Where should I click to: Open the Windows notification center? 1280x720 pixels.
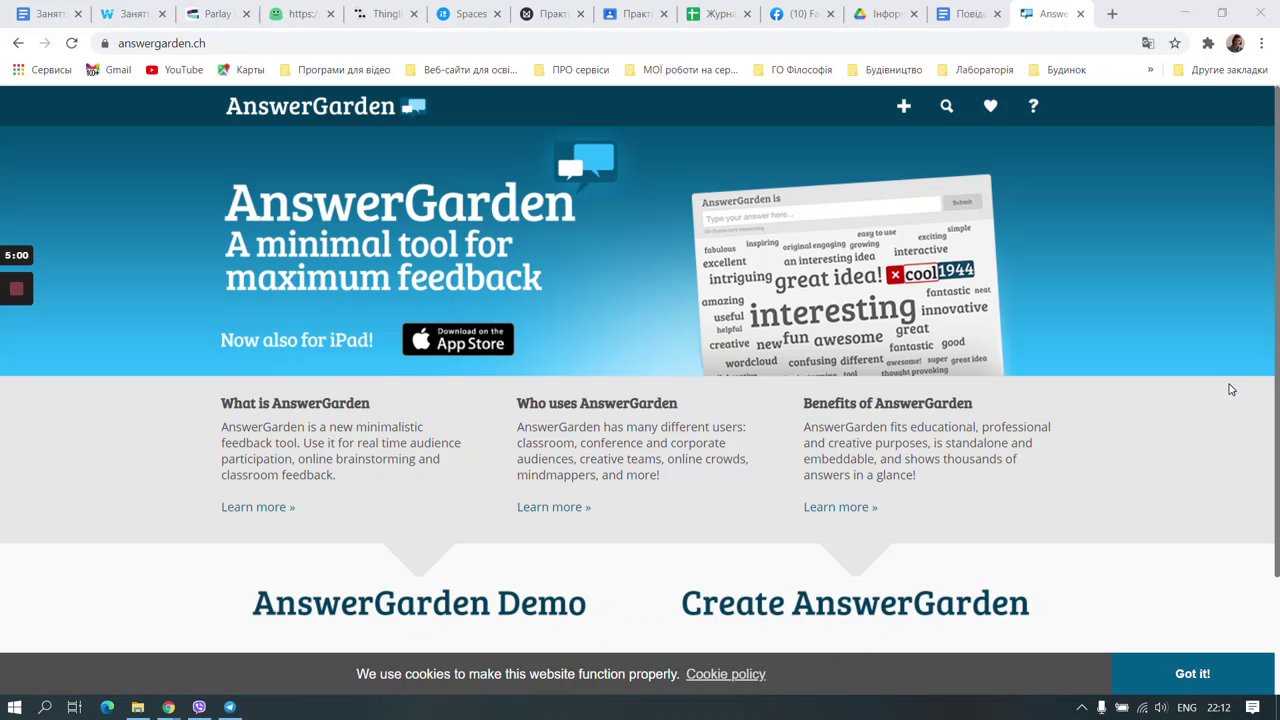(1252, 707)
